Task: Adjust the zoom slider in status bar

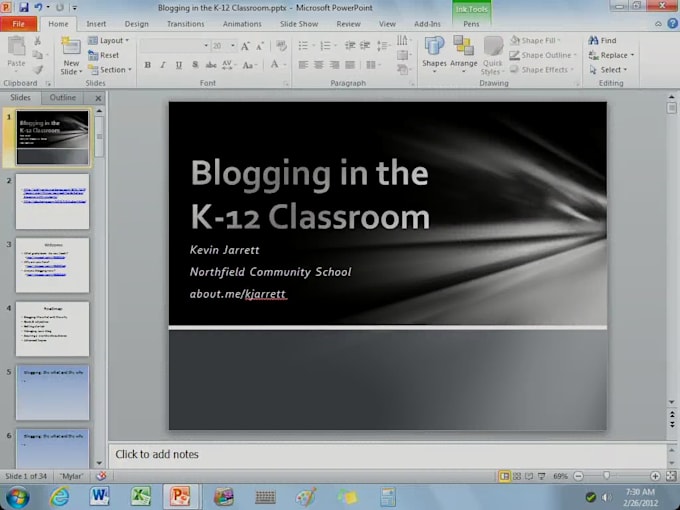Action: (x=607, y=476)
